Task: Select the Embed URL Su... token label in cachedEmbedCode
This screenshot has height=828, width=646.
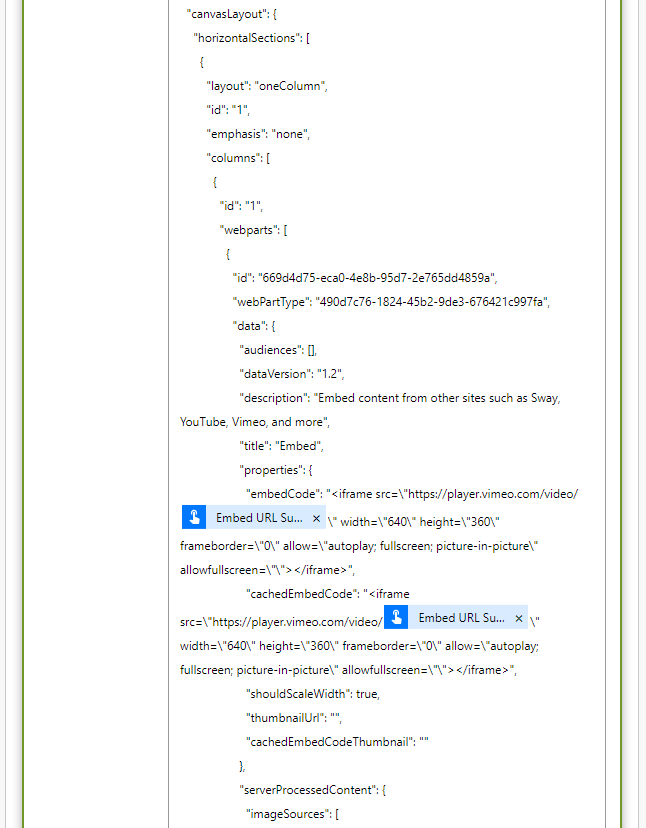Action: (x=461, y=617)
